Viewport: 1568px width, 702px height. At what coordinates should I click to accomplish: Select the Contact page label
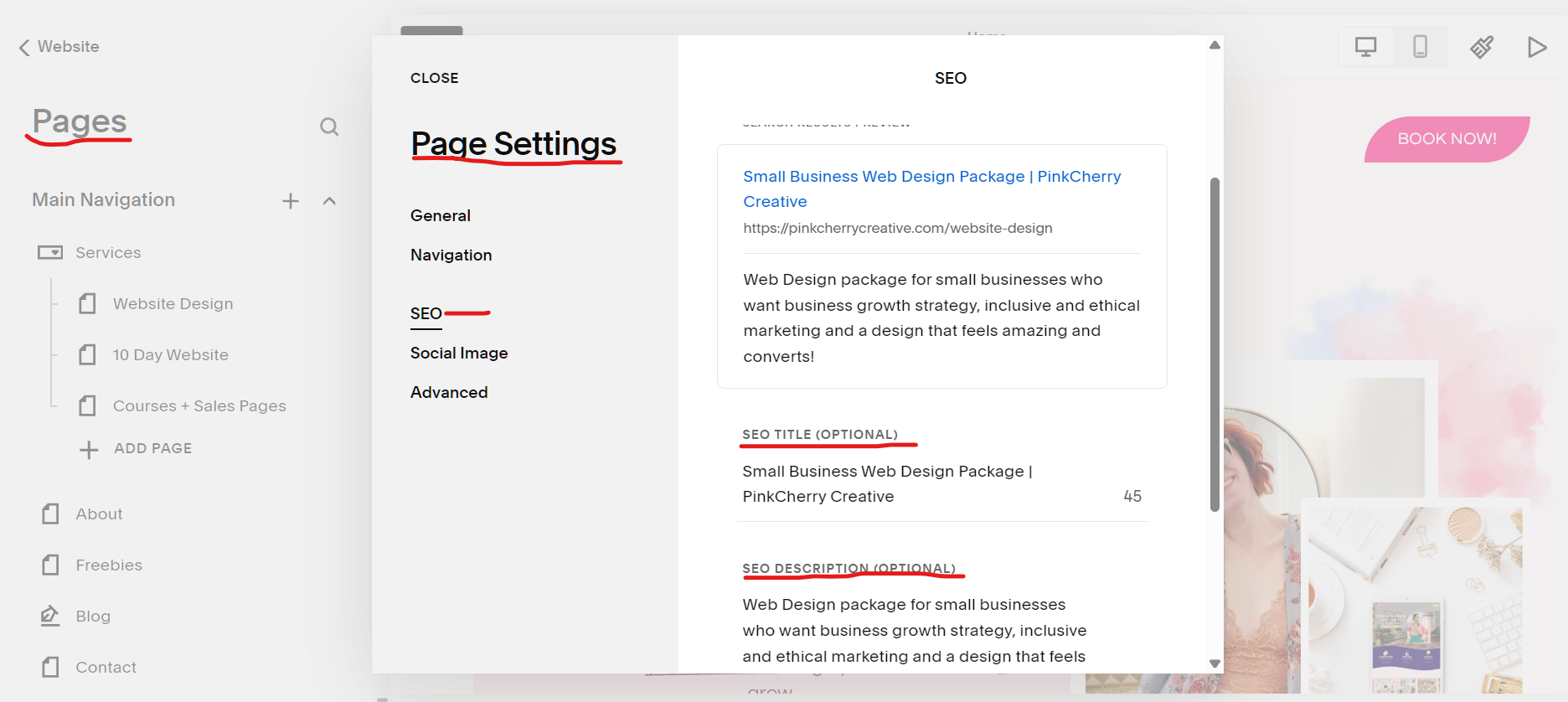(x=106, y=667)
